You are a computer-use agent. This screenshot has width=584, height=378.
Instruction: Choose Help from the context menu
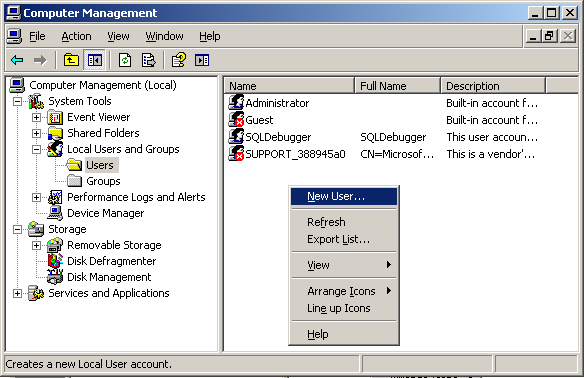[x=344, y=334]
